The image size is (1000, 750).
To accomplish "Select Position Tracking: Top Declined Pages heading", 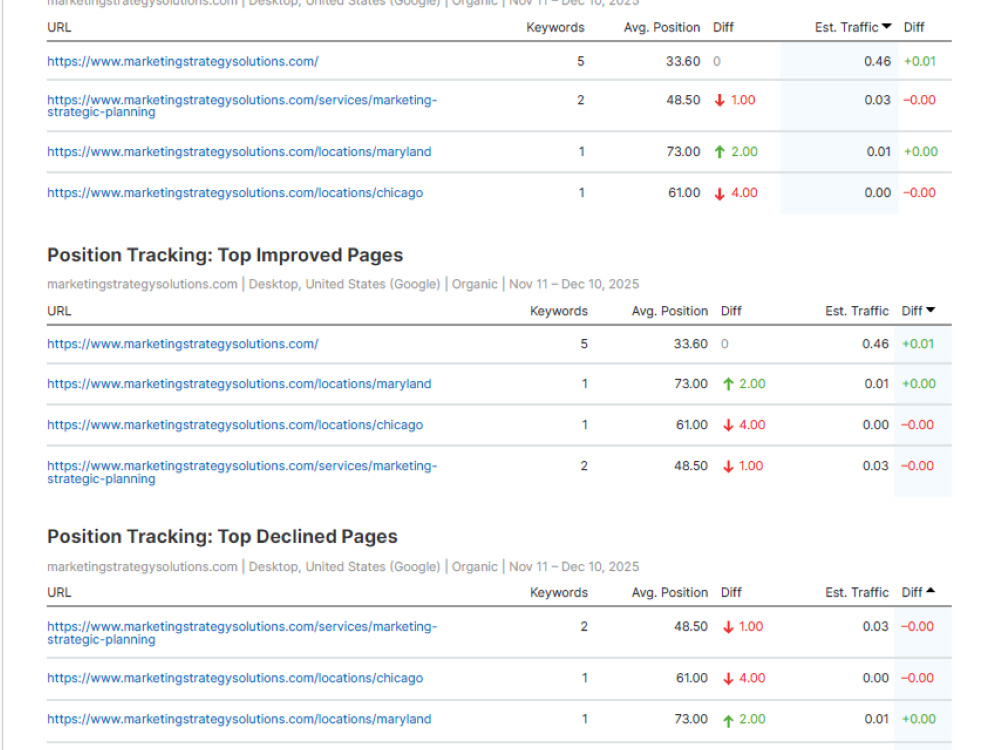I will [x=222, y=536].
